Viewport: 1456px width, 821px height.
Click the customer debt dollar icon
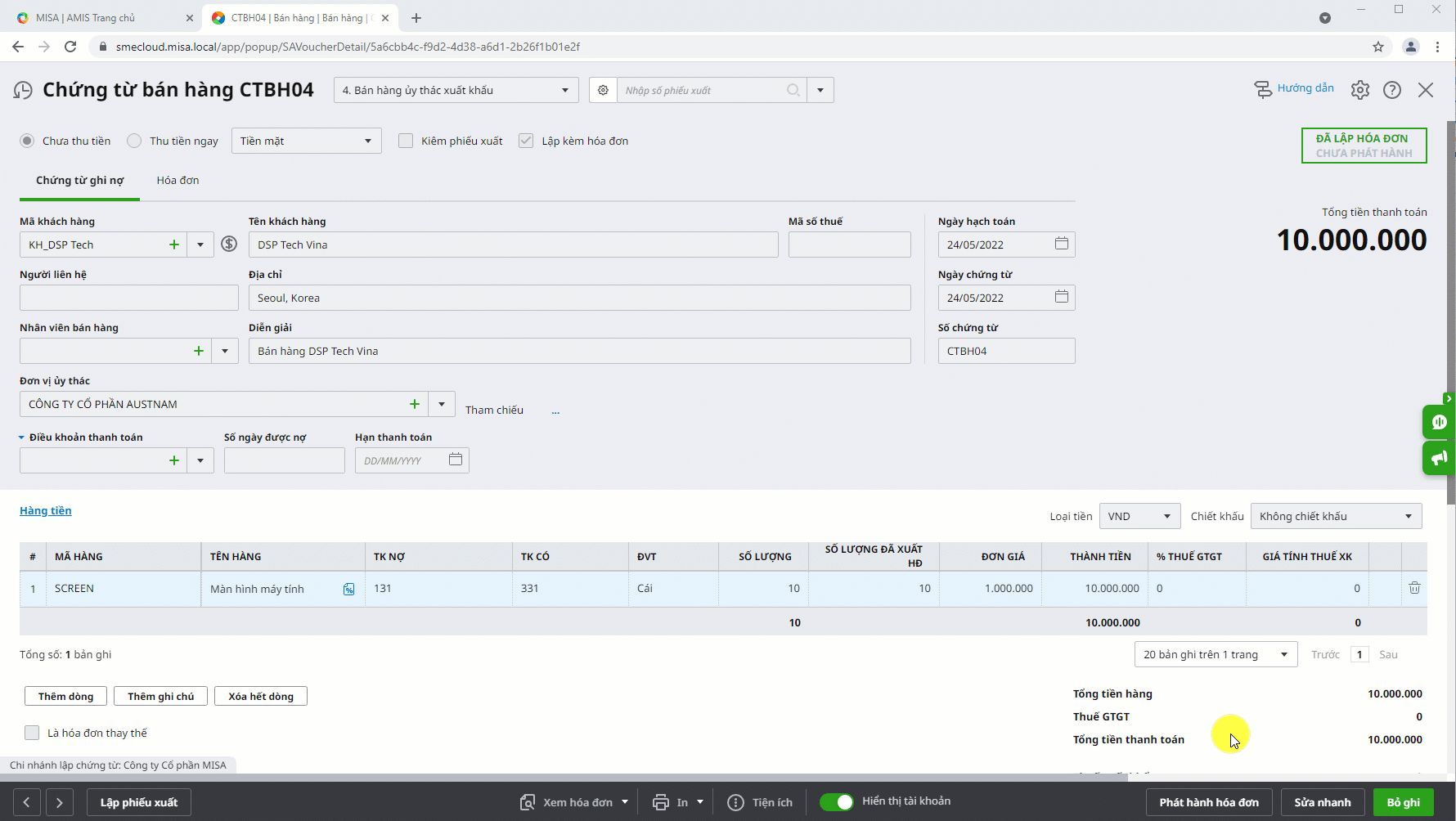pyautogui.click(x=229, y=245)
